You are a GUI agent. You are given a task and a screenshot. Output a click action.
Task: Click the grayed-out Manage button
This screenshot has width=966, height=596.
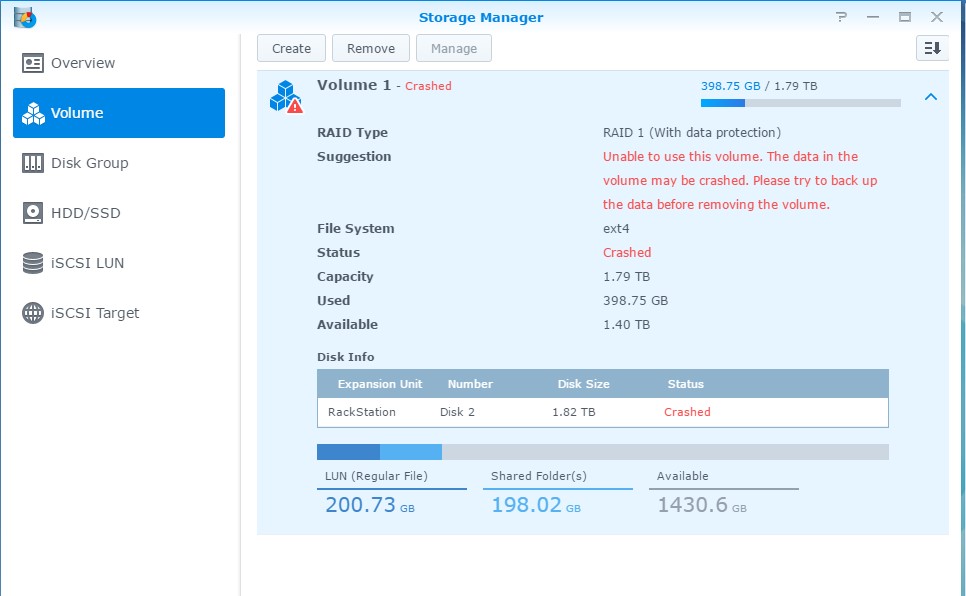(x=454, y=48)
